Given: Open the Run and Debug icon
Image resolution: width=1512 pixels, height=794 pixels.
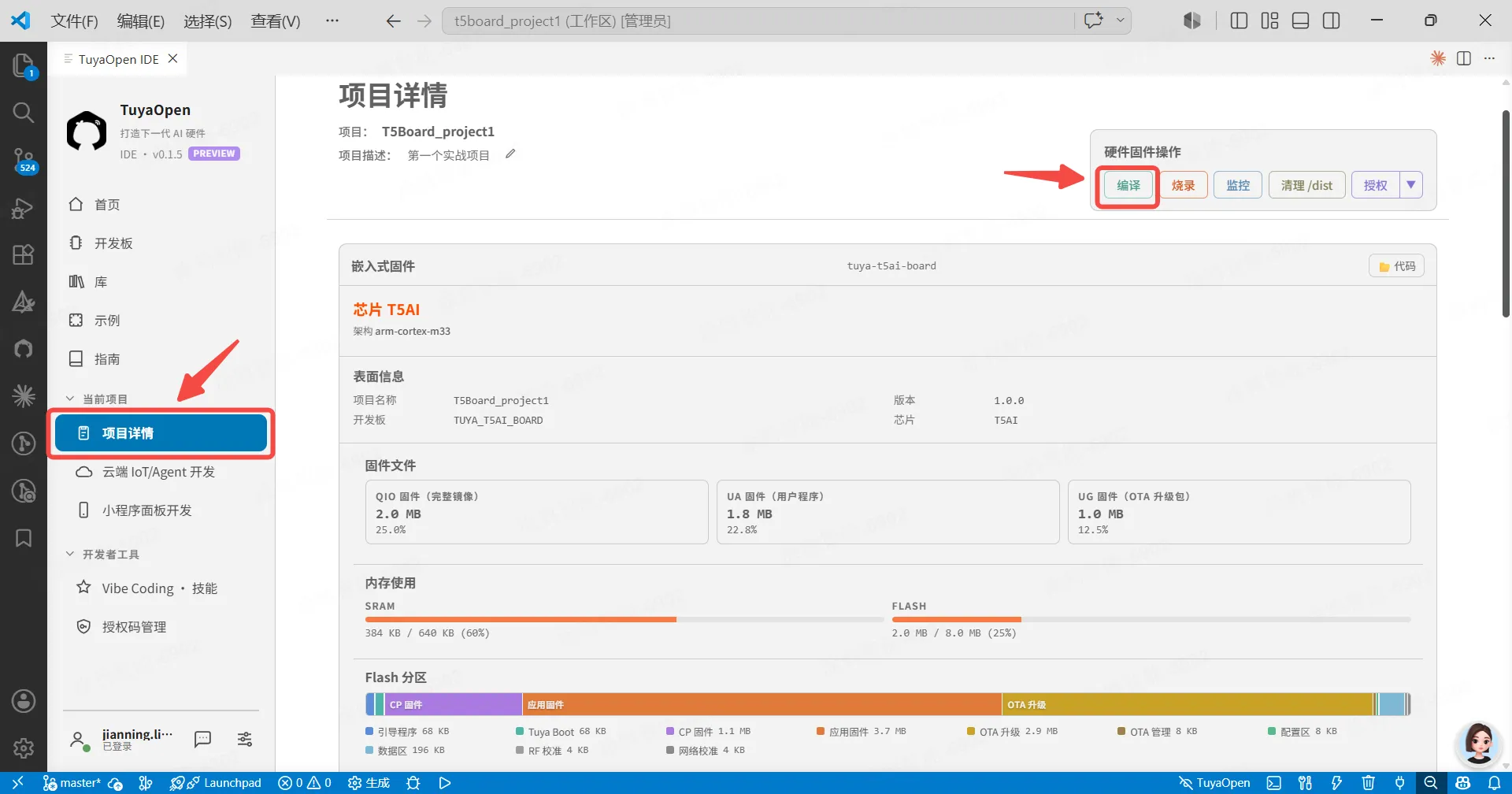Looking at the screenshot, I should [24, 208].
